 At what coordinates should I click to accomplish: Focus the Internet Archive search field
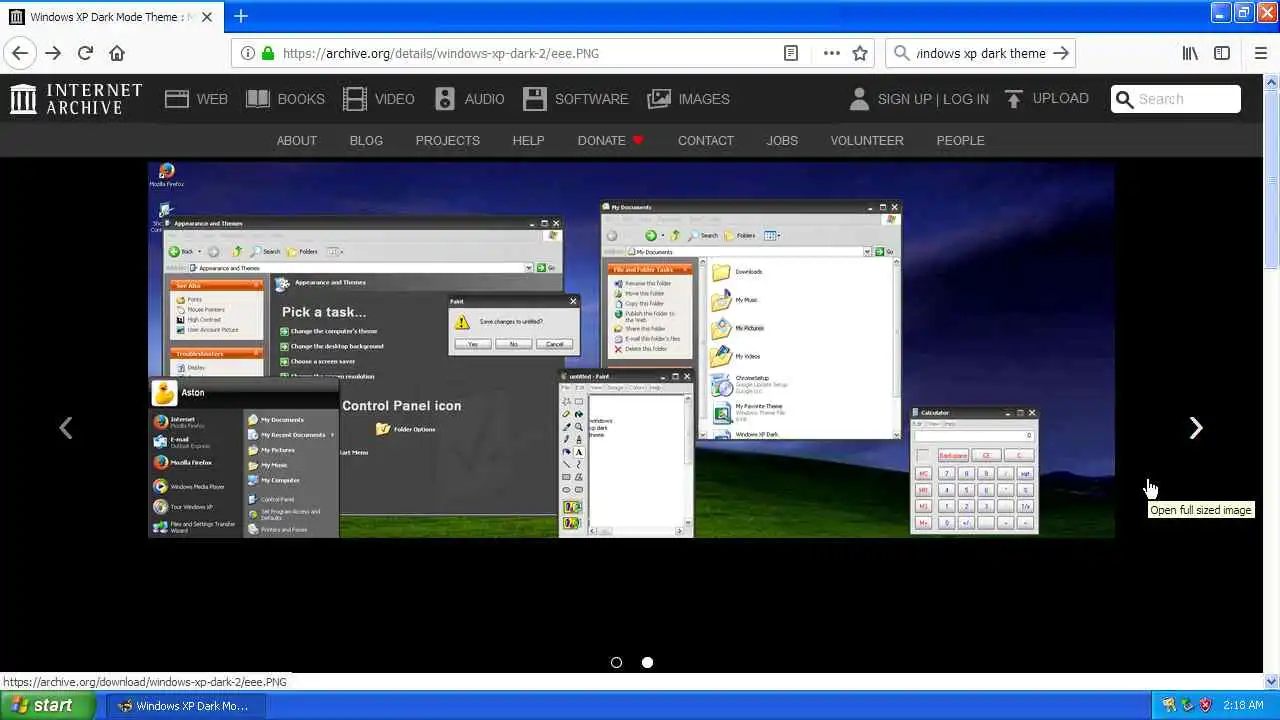click(1176, 99)
